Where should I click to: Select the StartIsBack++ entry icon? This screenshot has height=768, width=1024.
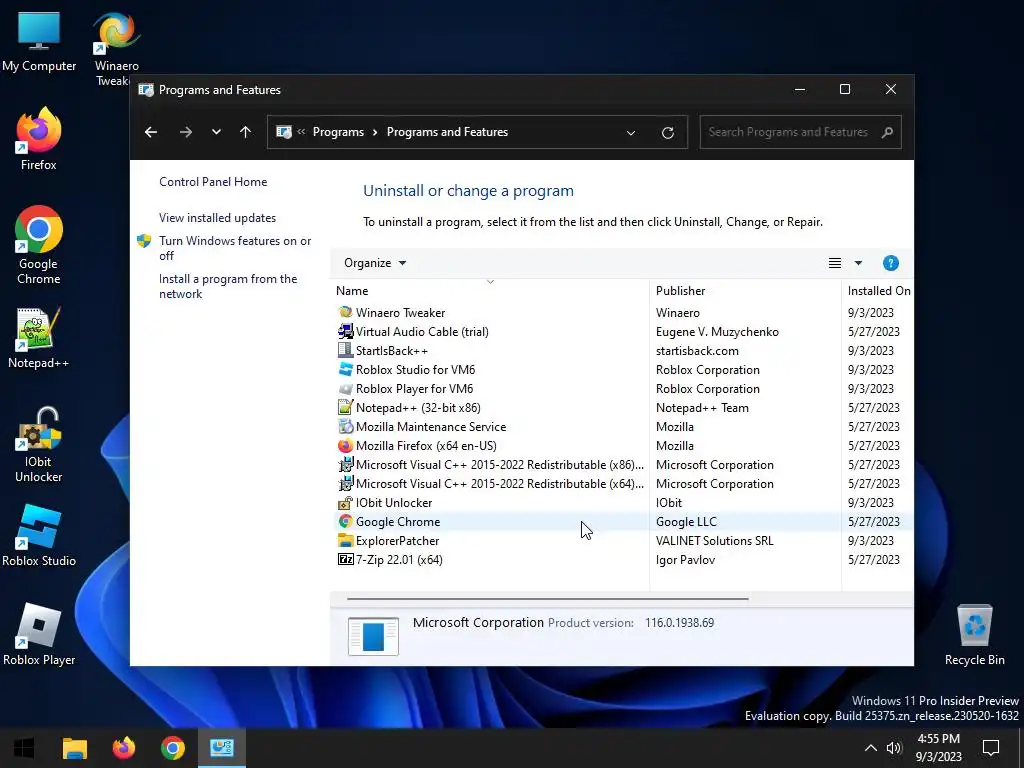click(x=345, y=350)
